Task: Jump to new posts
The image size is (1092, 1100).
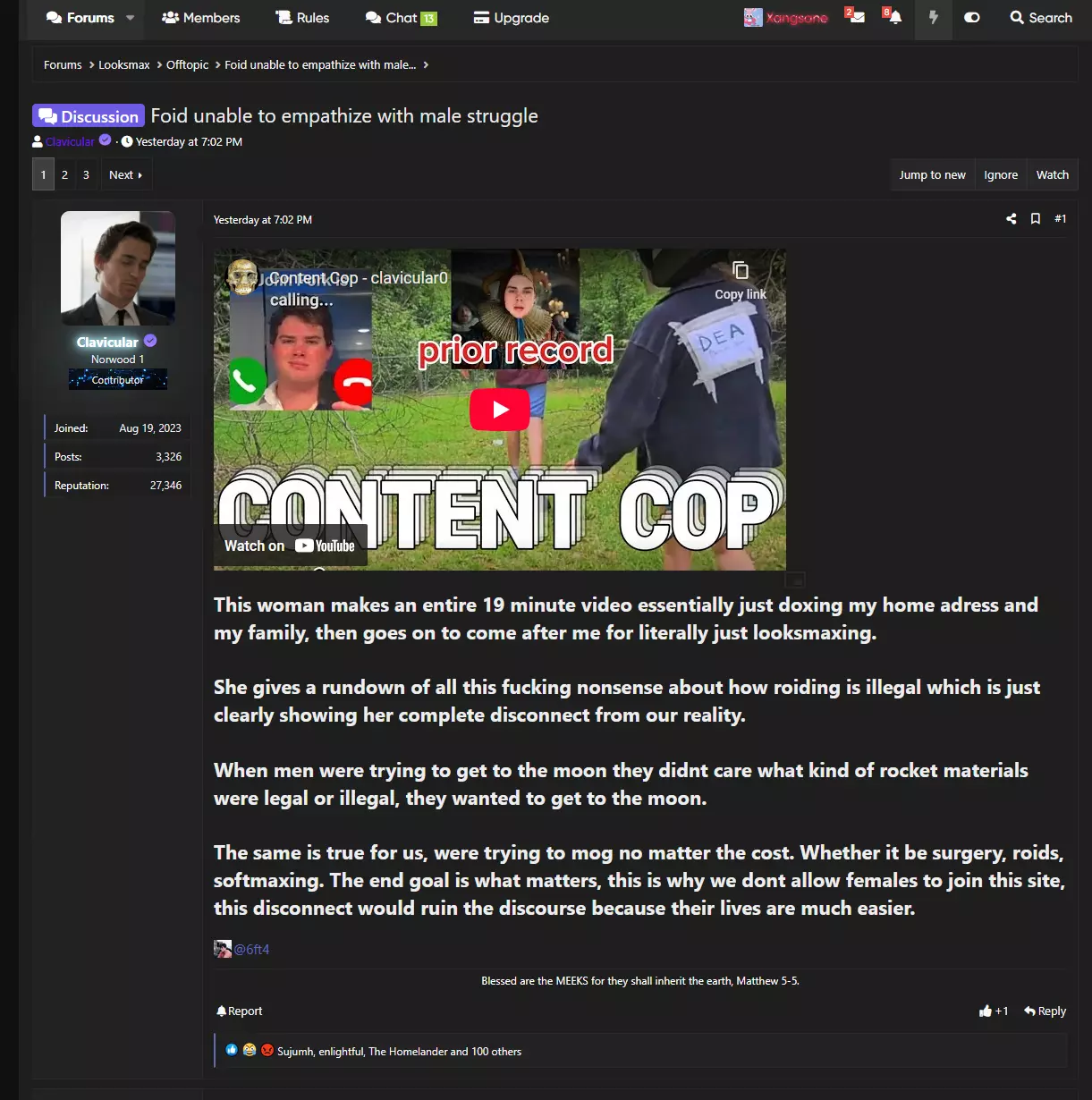Action: (x=932, y=175)
